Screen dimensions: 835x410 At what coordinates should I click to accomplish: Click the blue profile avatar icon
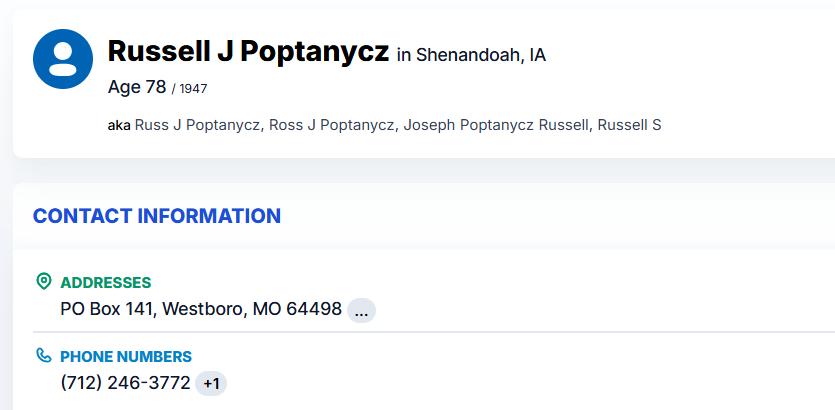[x=63, y=59]
